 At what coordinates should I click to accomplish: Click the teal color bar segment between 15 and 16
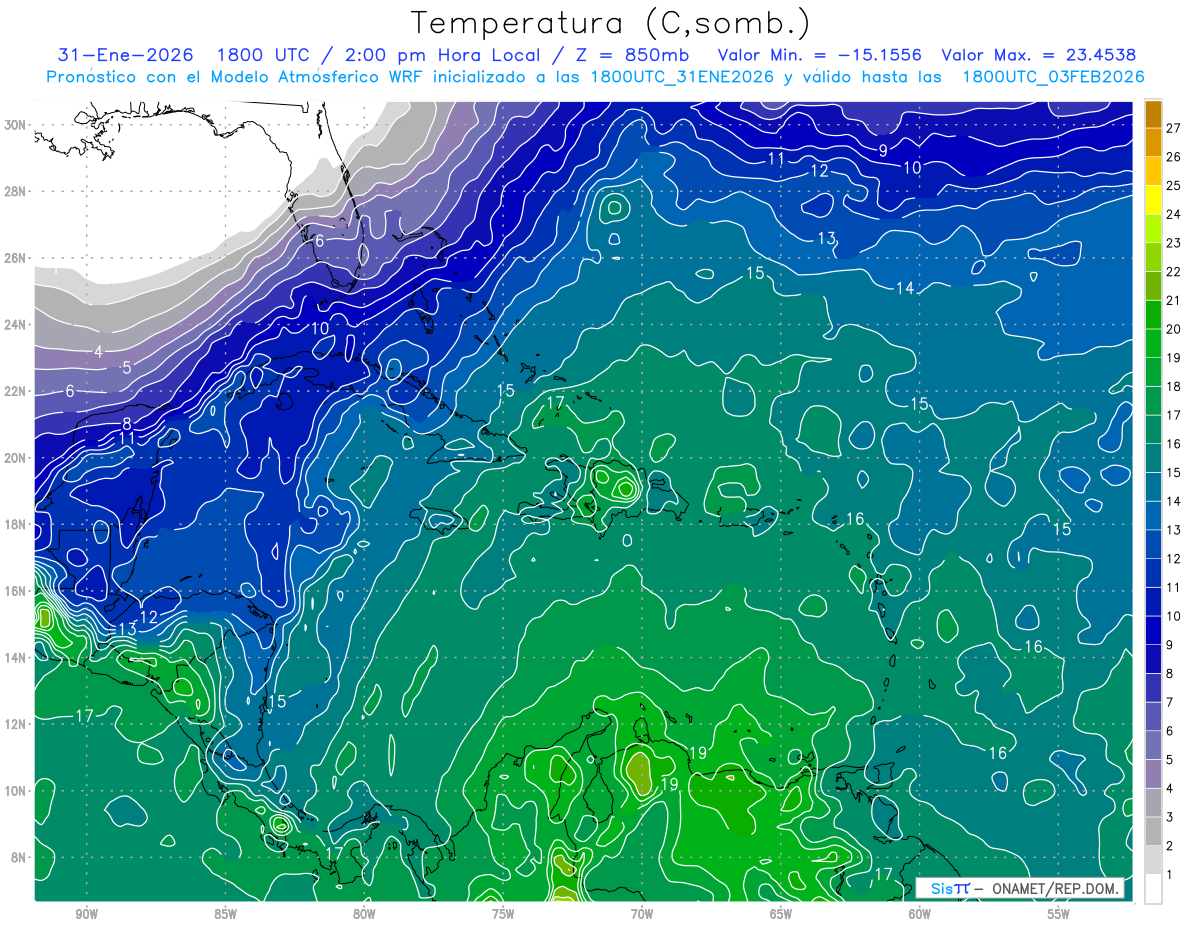1153,458
